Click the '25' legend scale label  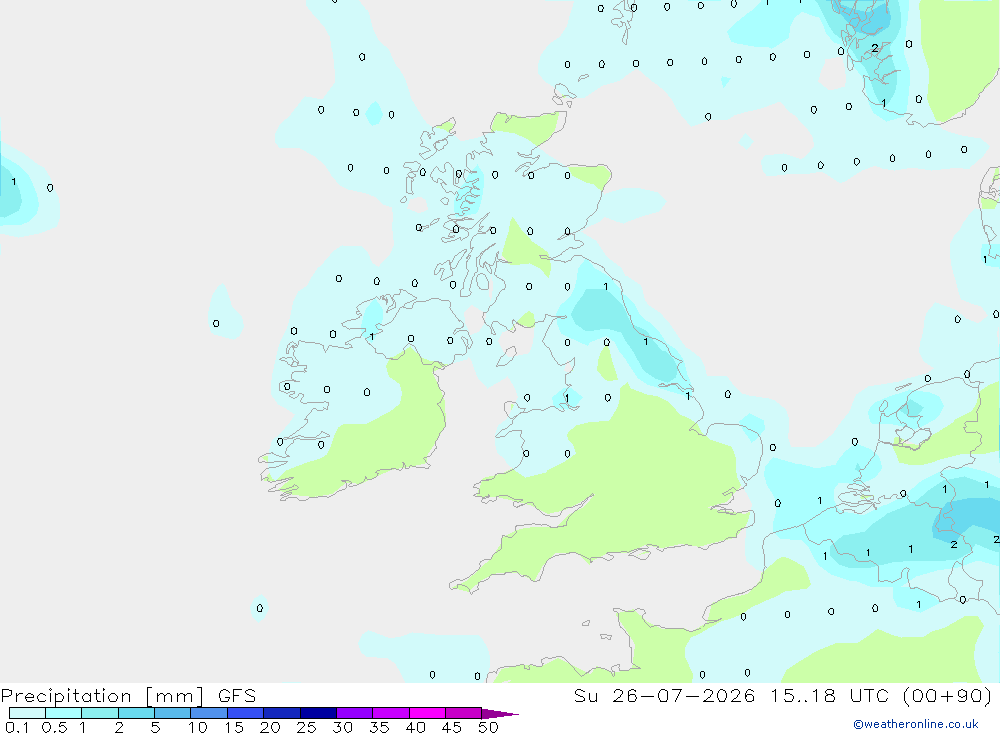point(307,727)
